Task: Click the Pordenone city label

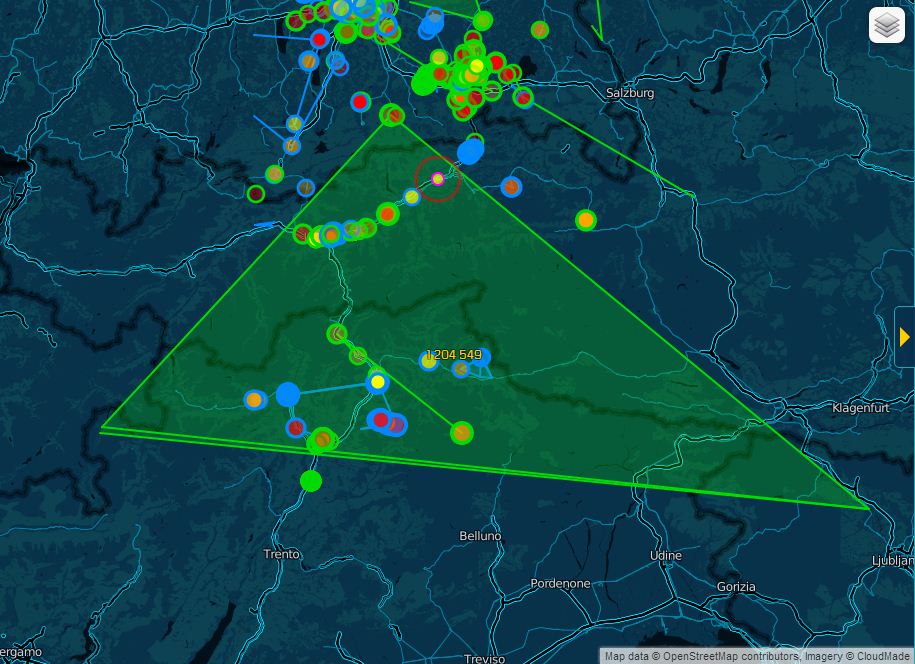Action: click(x=560, y=583)
